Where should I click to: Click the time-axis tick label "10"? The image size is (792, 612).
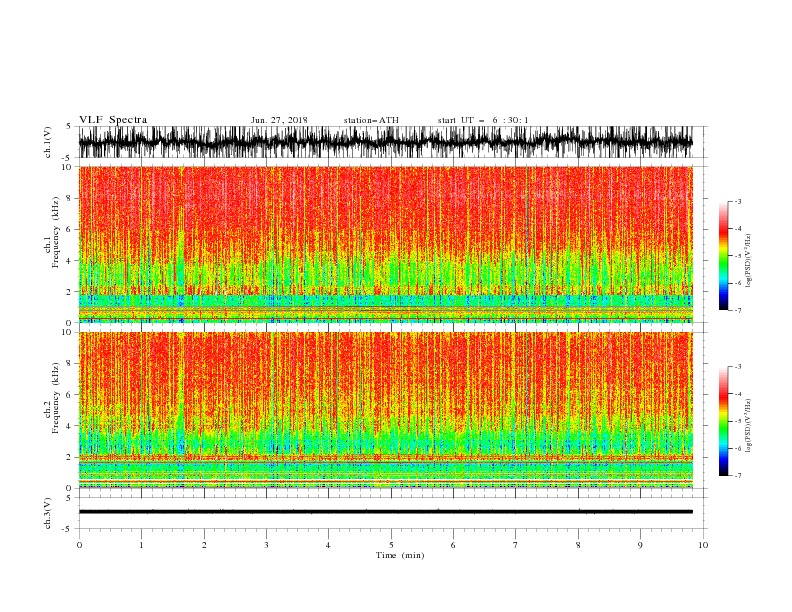pos(703,545)
